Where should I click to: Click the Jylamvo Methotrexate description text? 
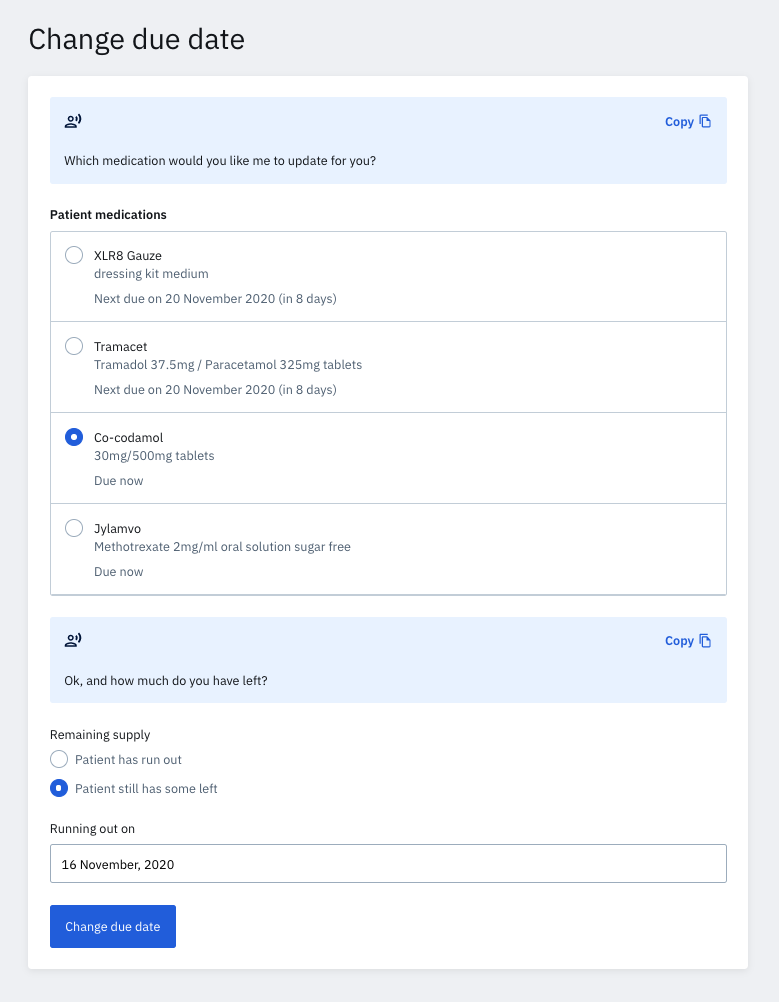tap(222, 546)
